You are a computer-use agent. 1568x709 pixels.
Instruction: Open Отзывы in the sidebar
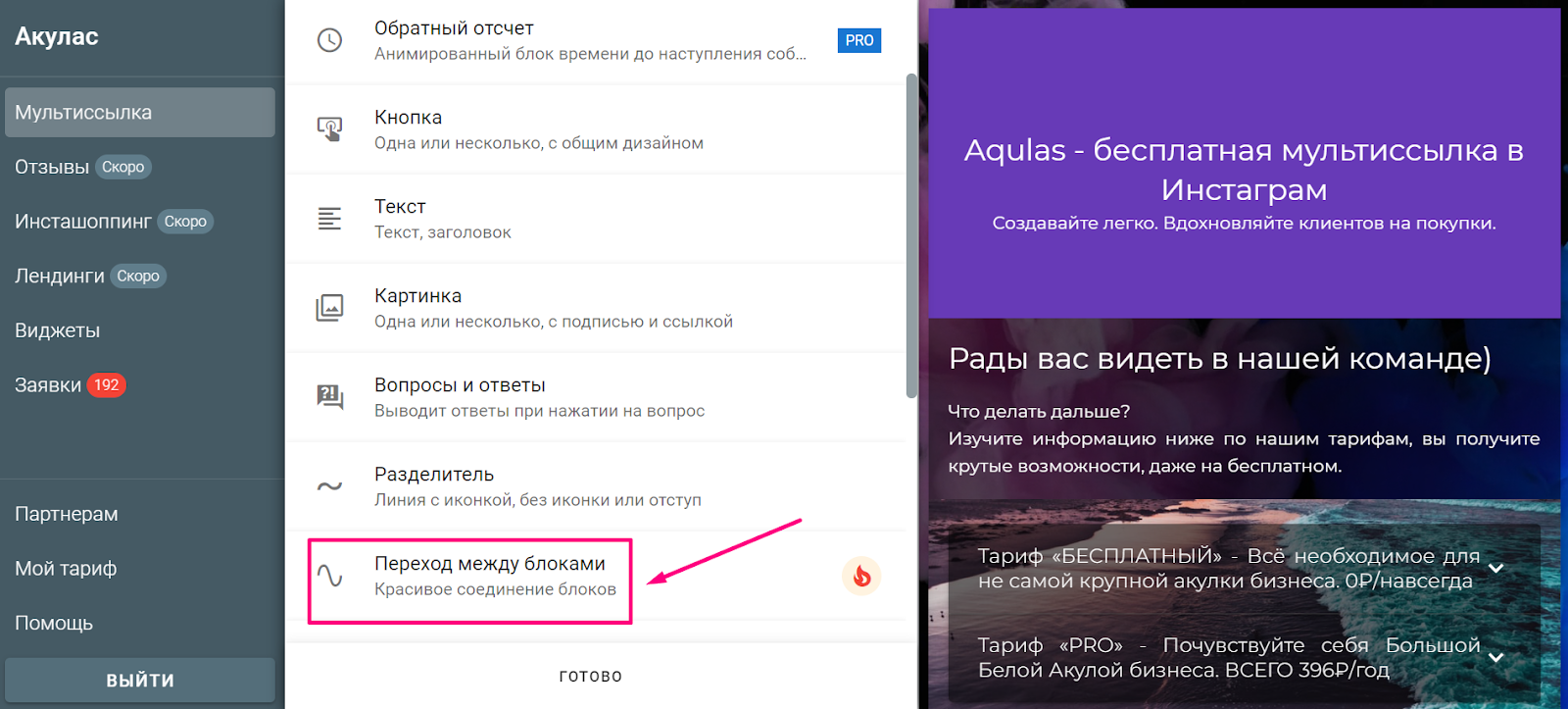coord(52,168)
